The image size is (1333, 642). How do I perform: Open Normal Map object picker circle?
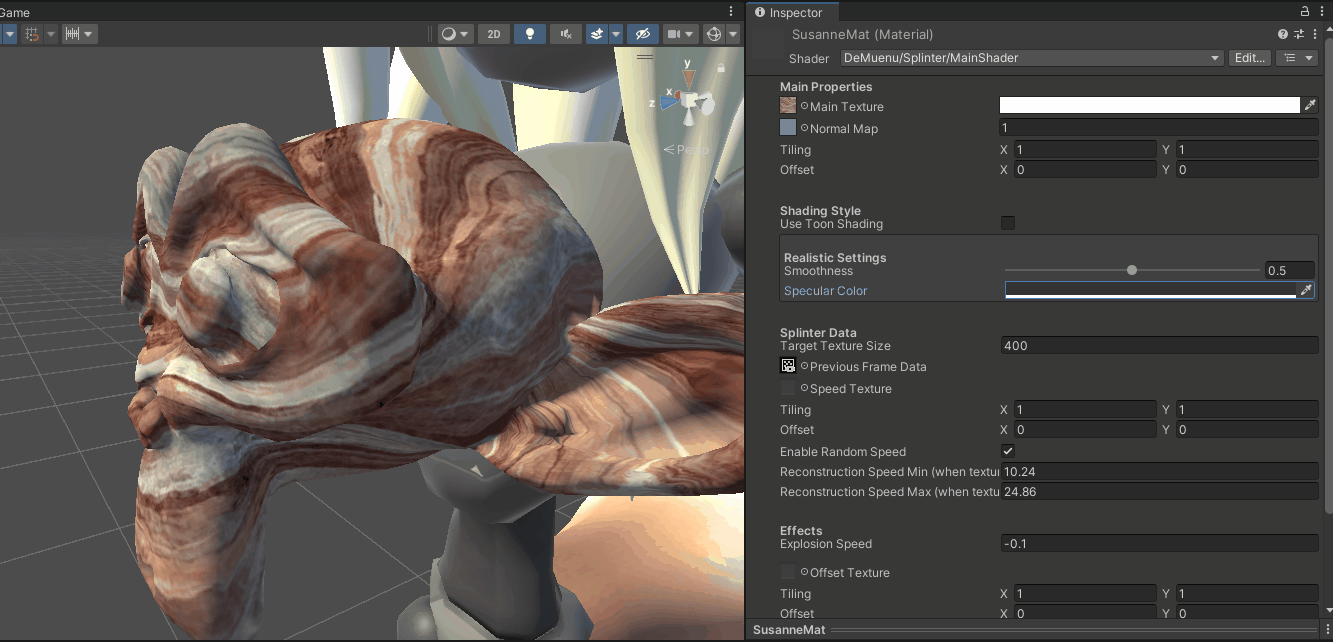[x=804, y=128]
